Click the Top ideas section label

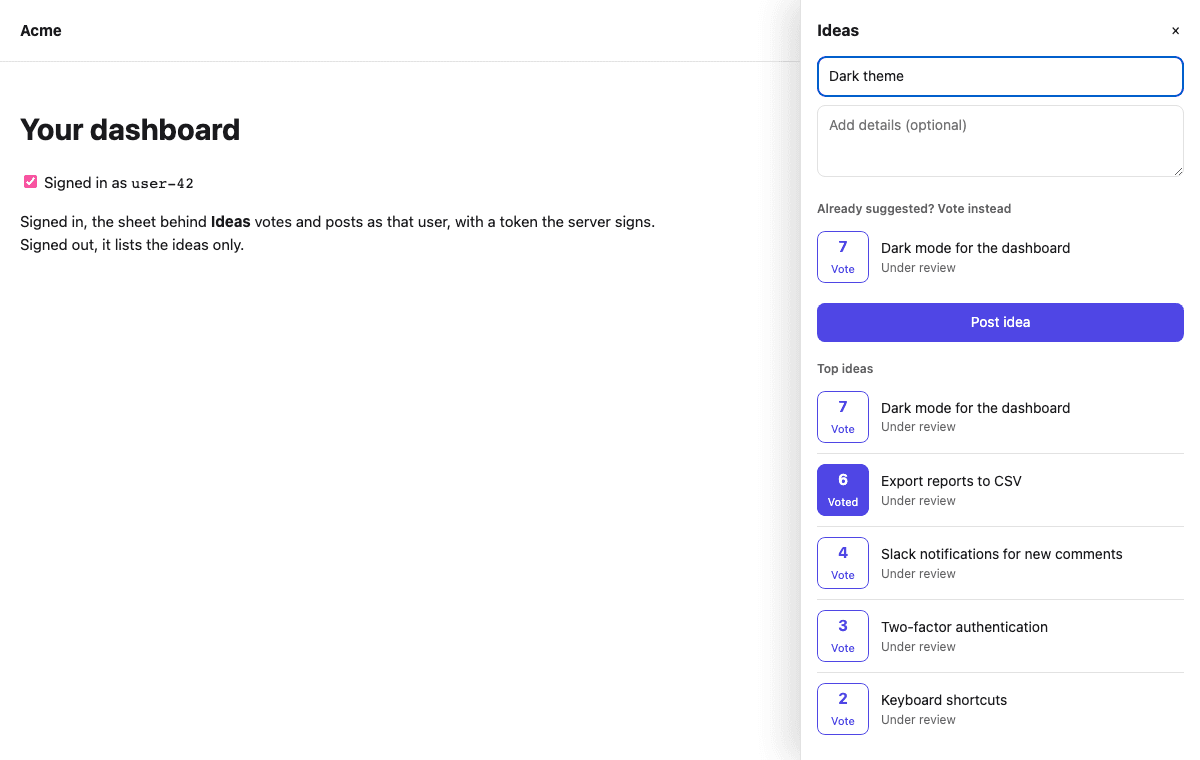(845, 369)
